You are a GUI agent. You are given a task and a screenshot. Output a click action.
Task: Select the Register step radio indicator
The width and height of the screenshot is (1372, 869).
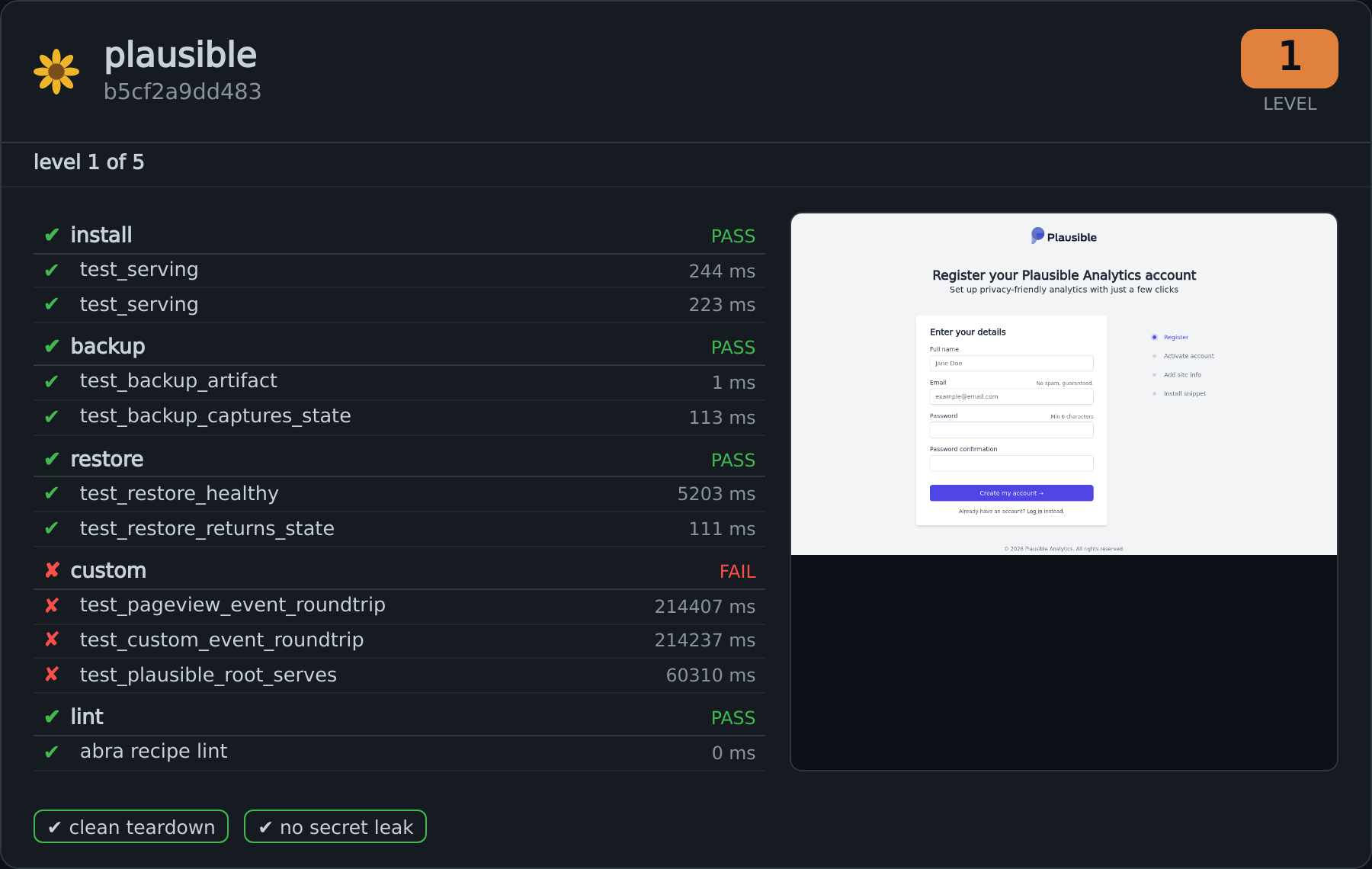pyautogui.click(x=1154, y=337)
